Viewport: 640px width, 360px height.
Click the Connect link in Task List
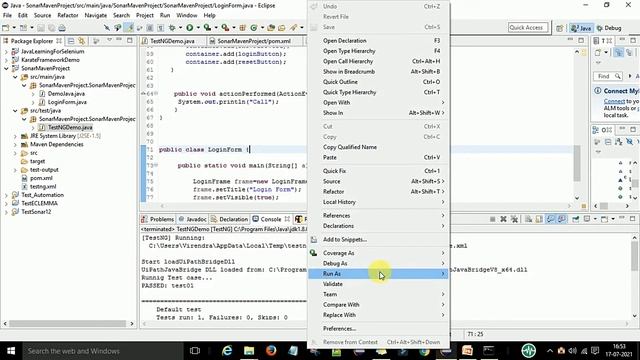pyautogui.click(x=614, y=101)
